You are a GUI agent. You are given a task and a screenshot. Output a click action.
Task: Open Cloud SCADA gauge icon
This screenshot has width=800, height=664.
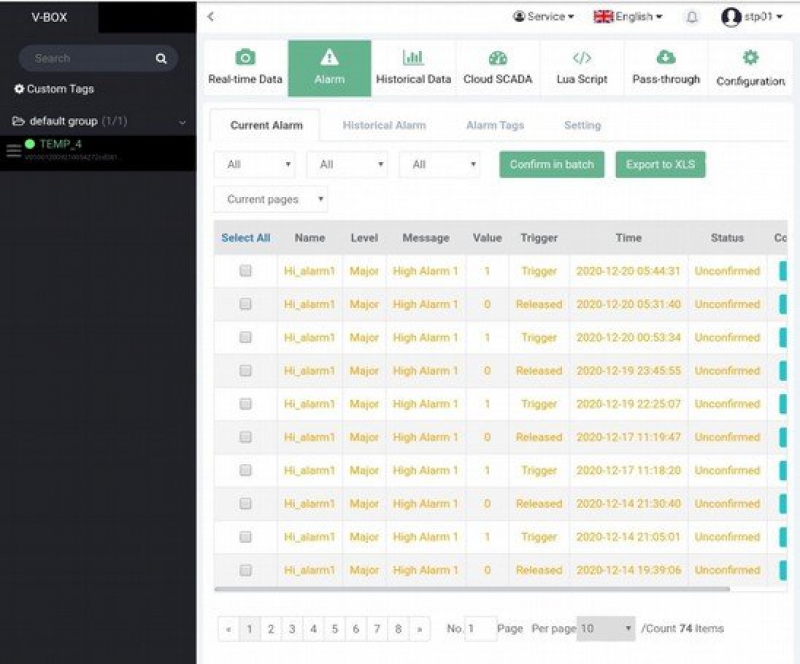click(x=497, y=58)
